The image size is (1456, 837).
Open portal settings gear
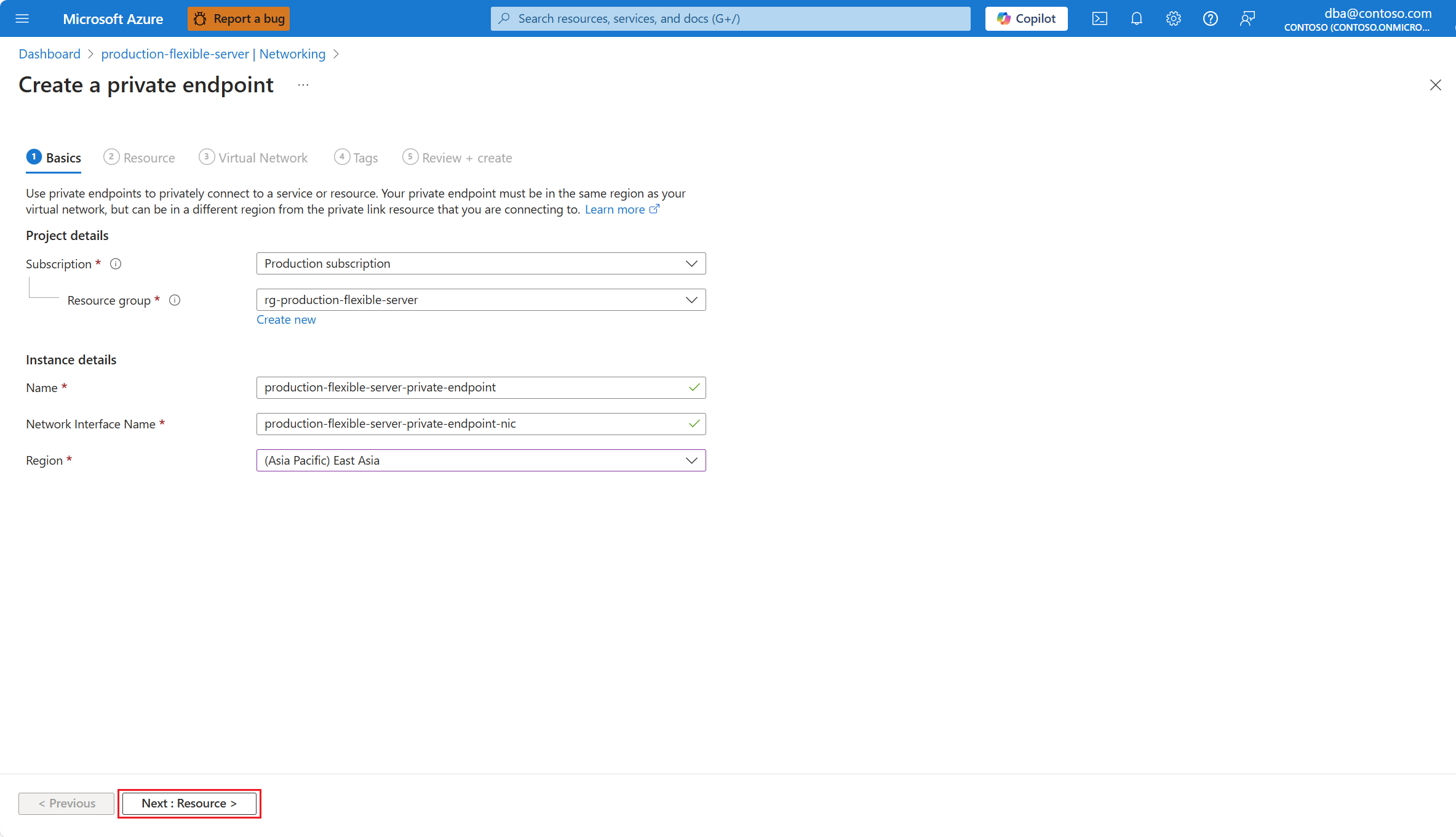click(1173, 18)
